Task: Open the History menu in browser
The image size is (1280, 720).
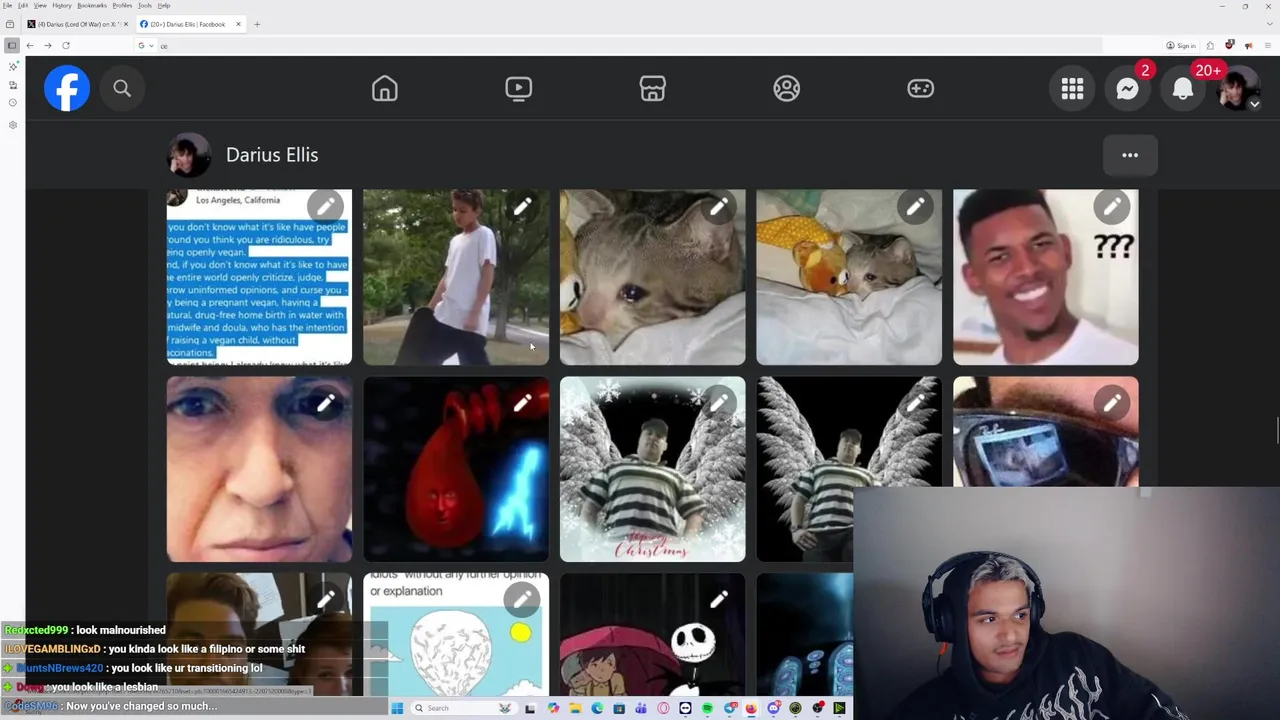Action: click(x=61, y=5)
